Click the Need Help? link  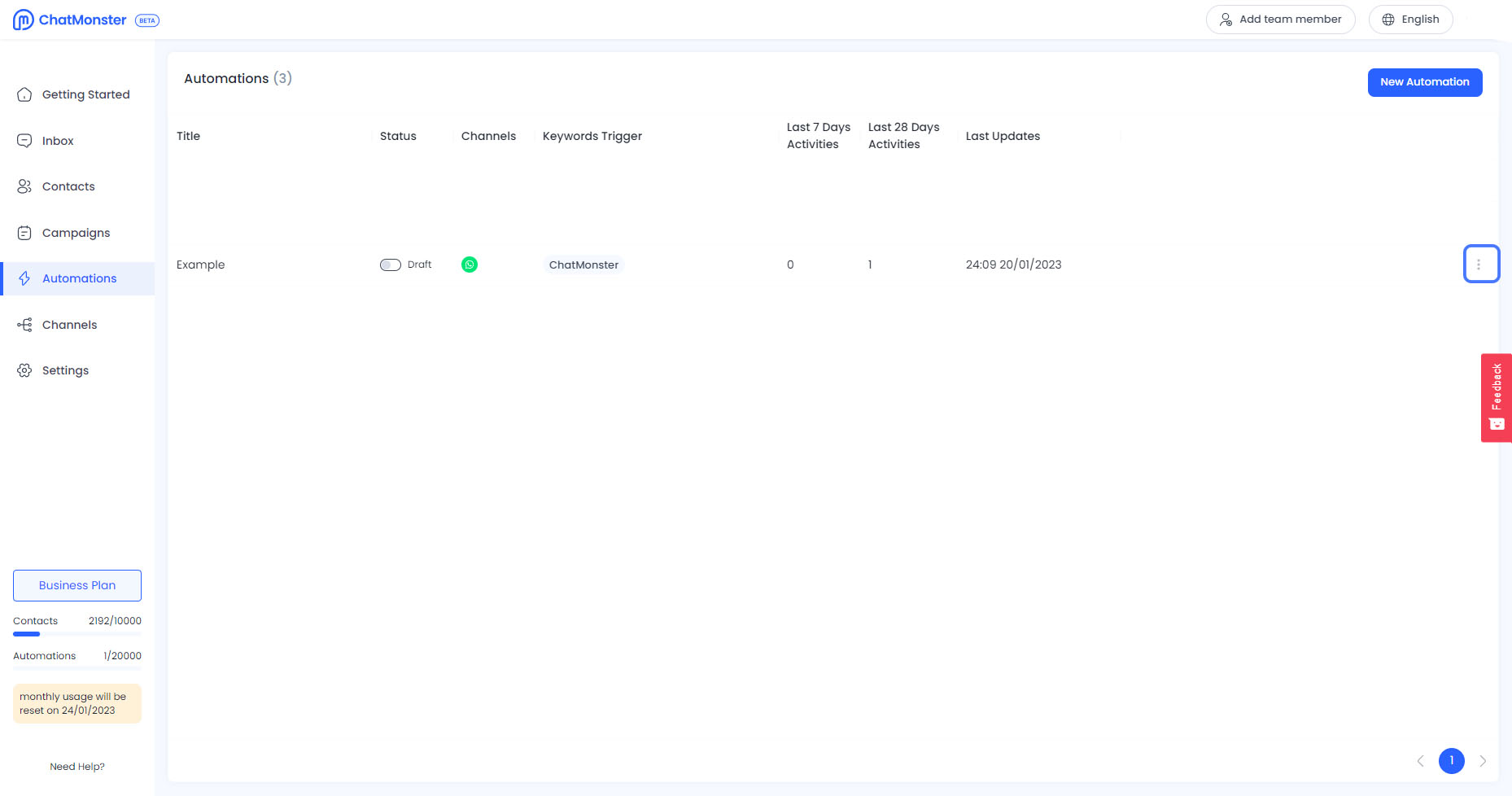77,767
